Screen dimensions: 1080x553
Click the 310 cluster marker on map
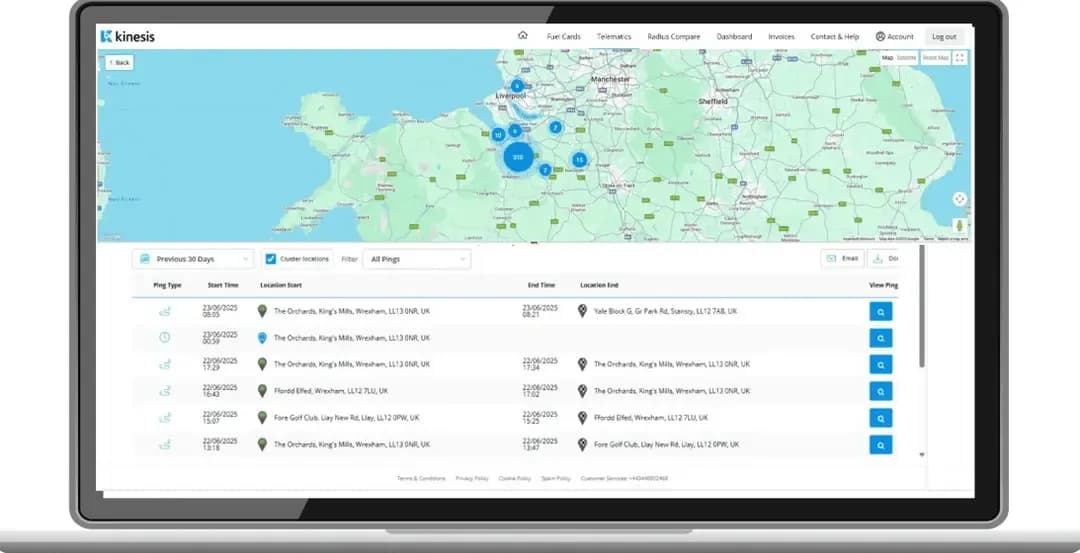(518, 157)
